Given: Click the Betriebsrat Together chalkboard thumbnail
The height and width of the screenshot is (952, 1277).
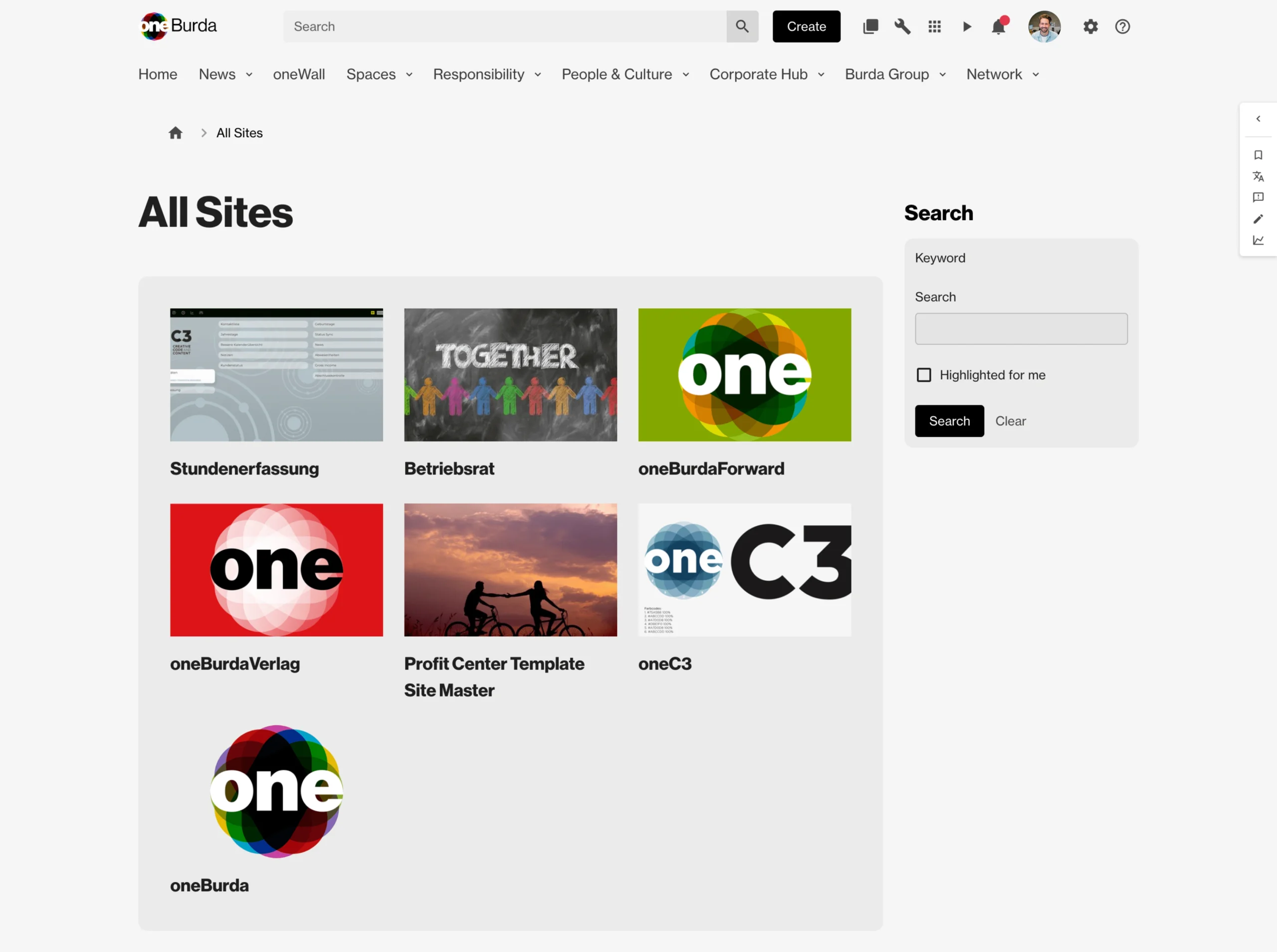Looking at the screenshot, I should point(511,375).
